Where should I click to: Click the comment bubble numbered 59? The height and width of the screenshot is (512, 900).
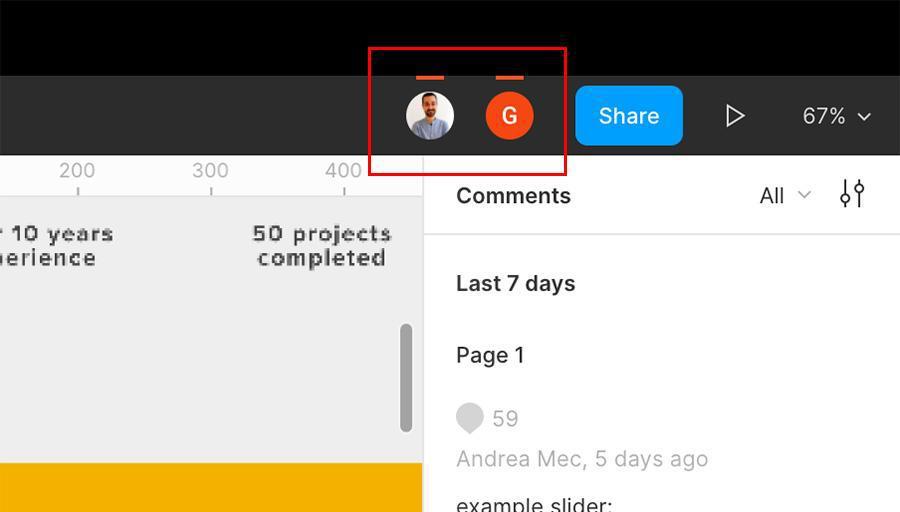tap(470, 418)
